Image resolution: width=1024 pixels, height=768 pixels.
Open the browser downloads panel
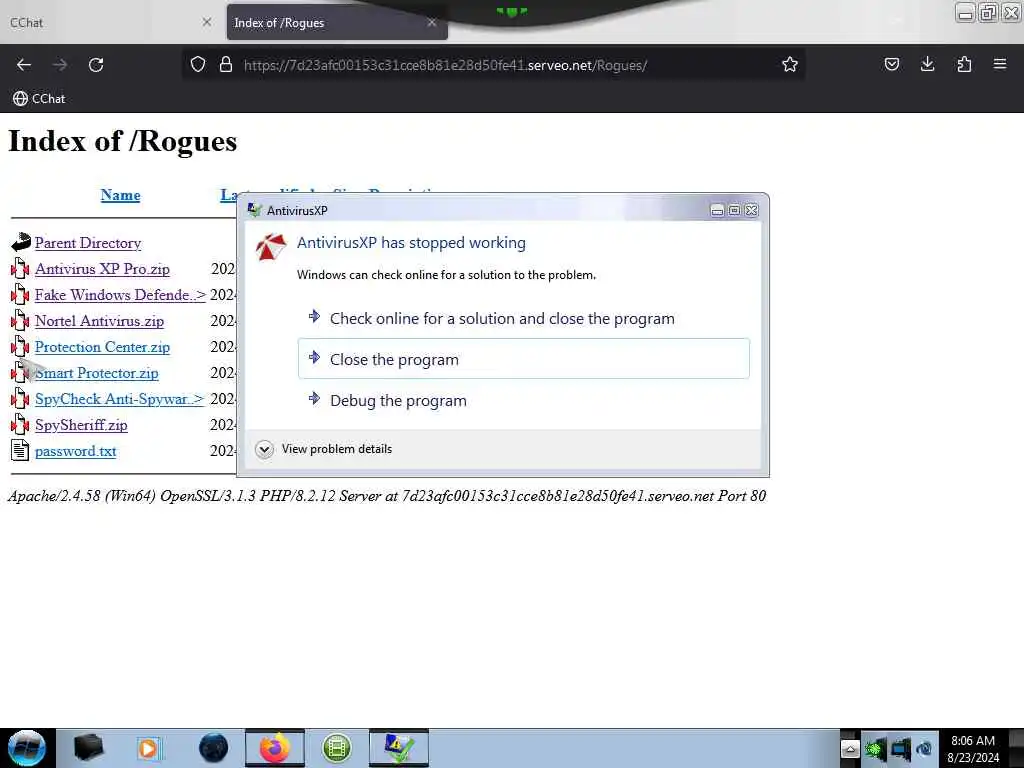pyautogui.click(x=927, y=65)
